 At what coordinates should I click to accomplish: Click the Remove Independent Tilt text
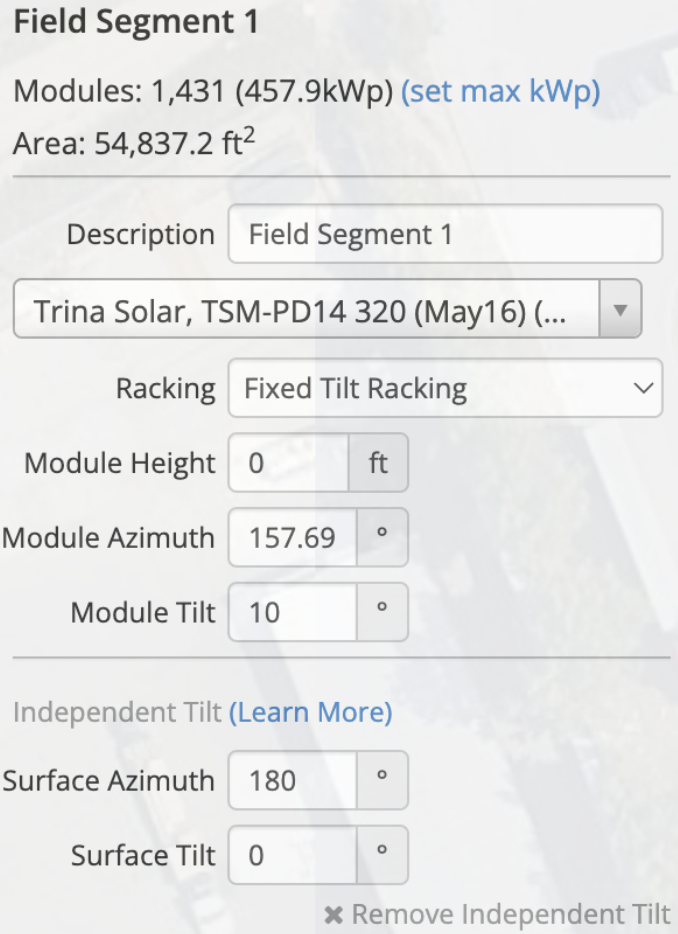pyautogui.click(x=510, y=914)
